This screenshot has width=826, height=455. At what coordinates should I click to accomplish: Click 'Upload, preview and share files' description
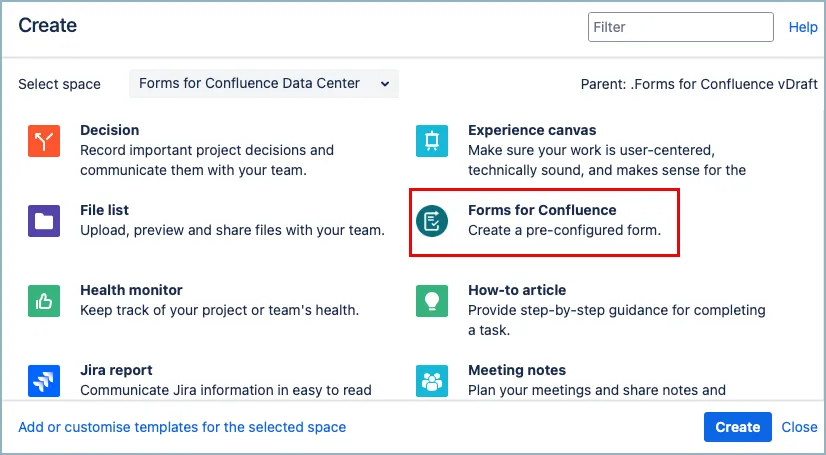(x=232, y=231)
